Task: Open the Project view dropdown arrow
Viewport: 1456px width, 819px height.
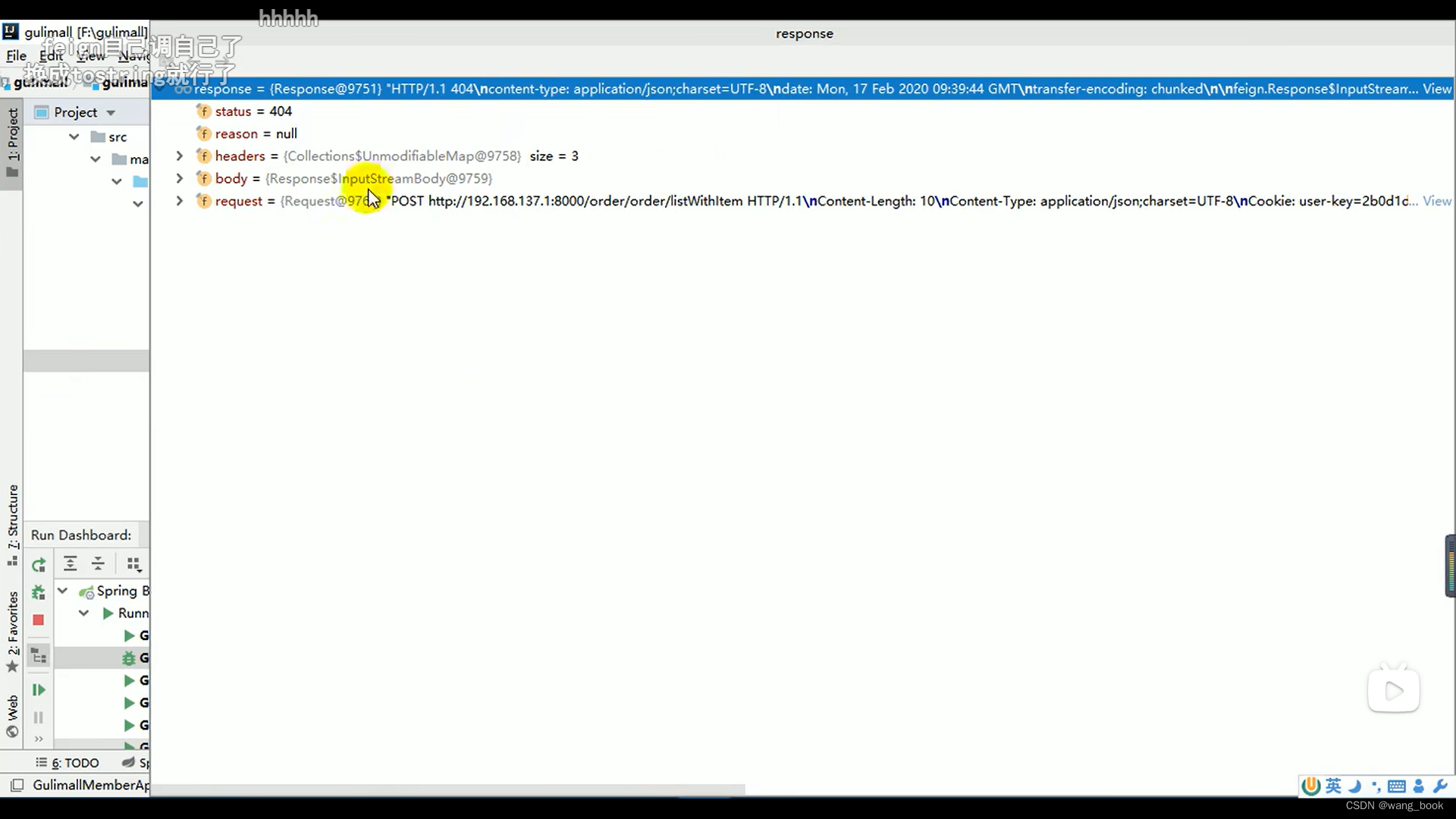Action: (111, 113)
